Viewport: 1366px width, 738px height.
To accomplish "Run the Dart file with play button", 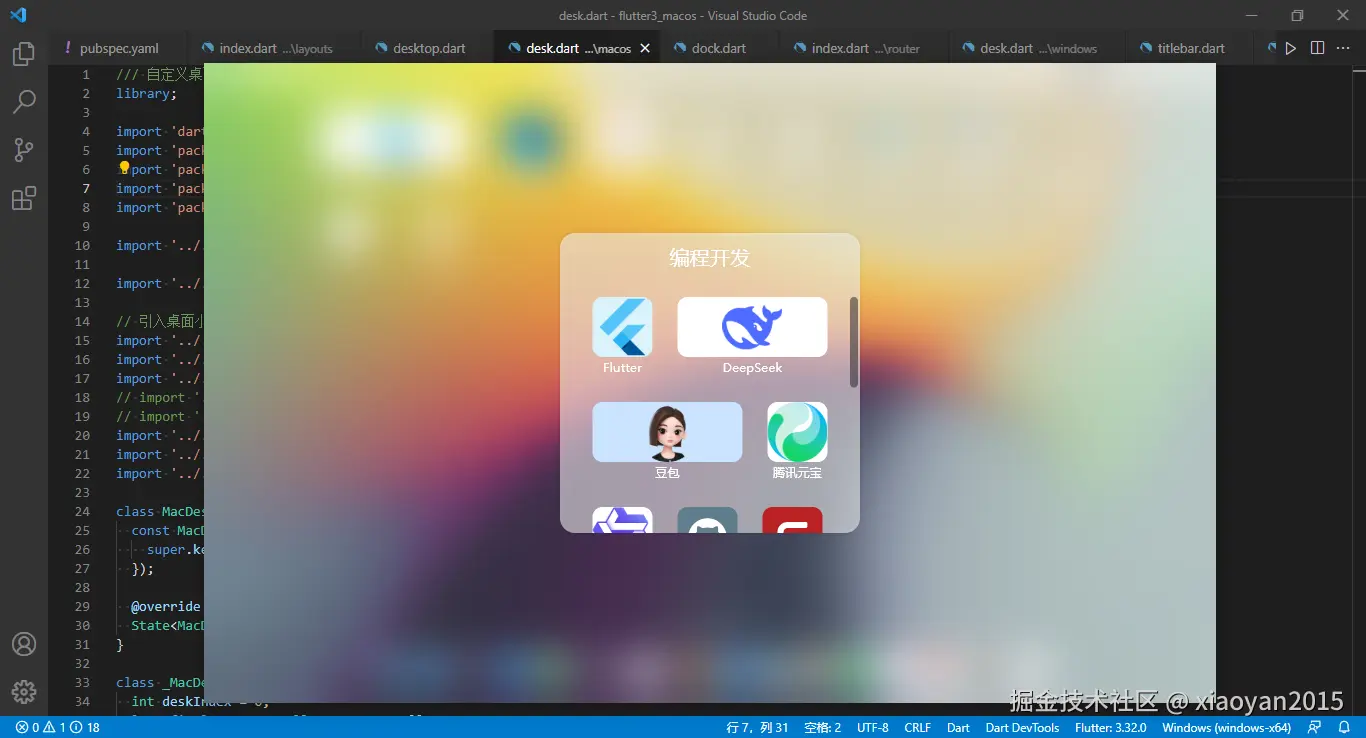I will (x=1291, y=48).
